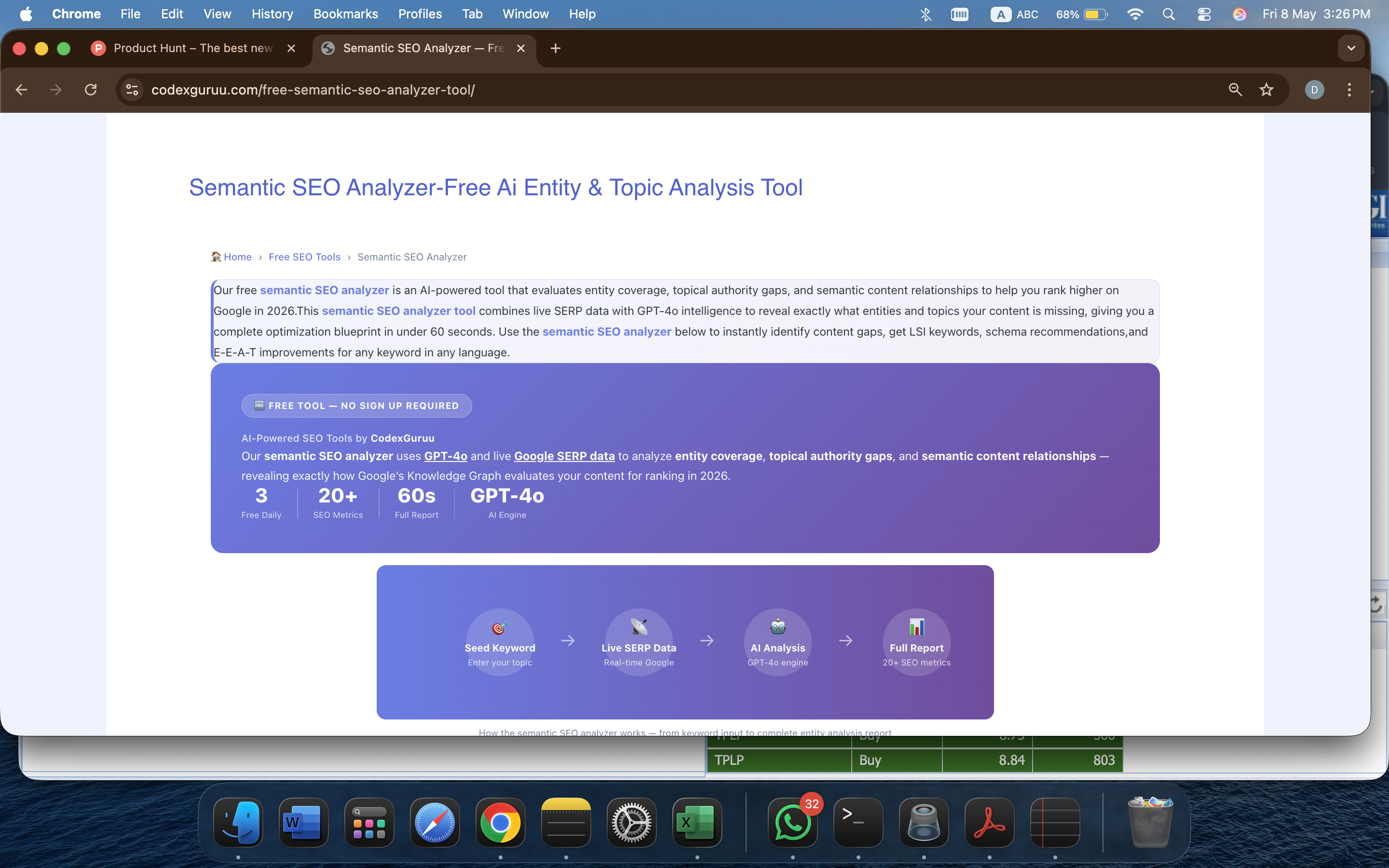Open Safari from the dock

pos(435,822)
